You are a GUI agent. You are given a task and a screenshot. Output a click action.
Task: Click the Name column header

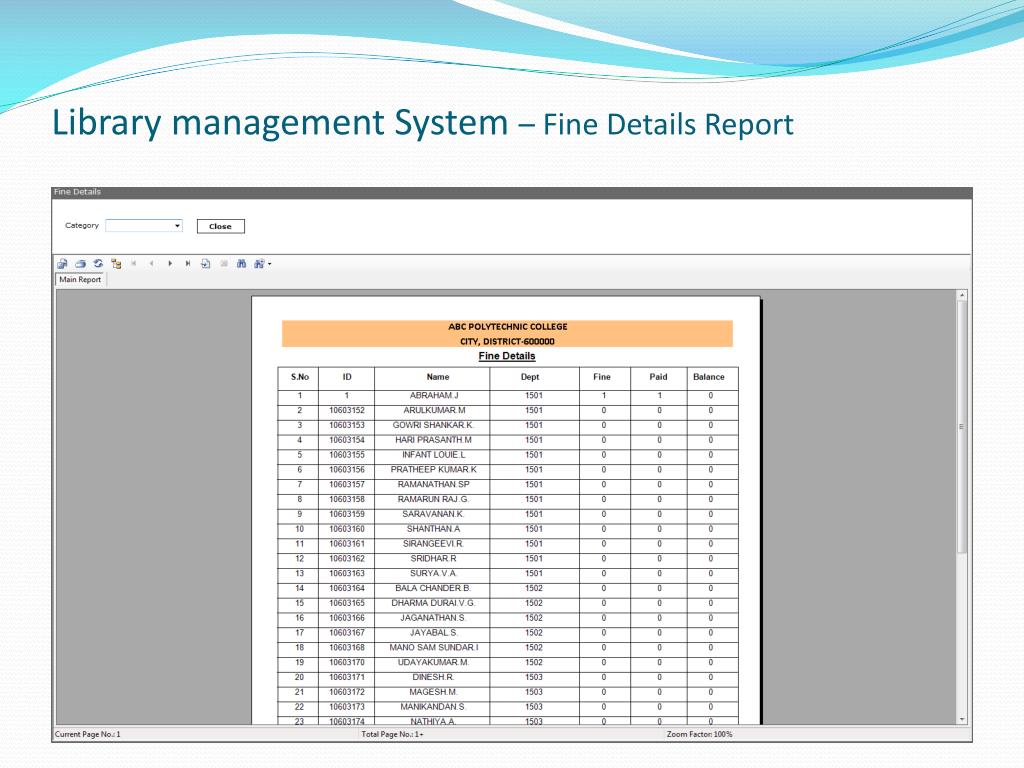pyautogui.click(x=438, y=377)
